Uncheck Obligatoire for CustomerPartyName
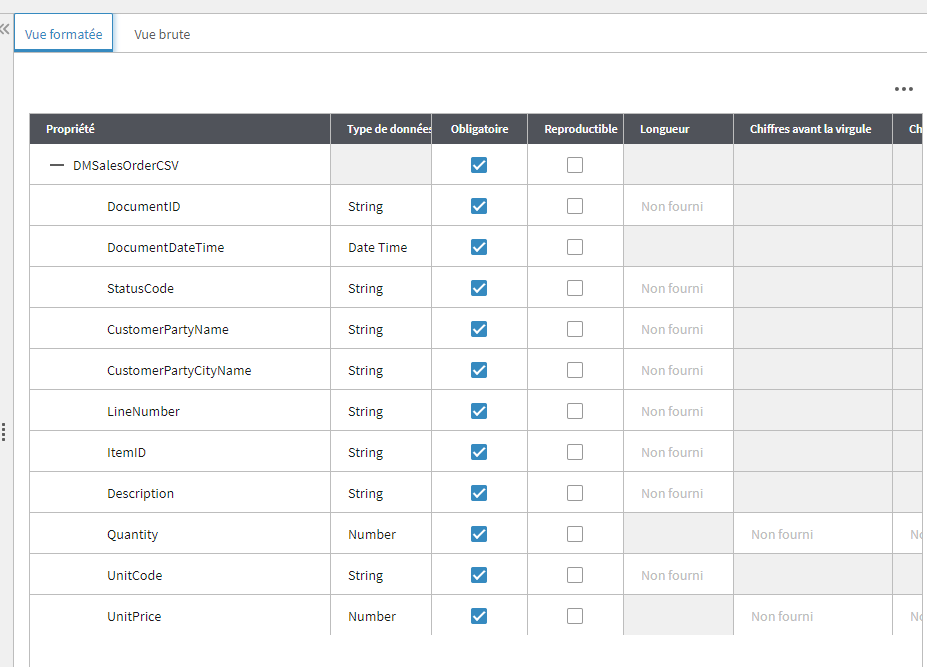The image size is (927, 667). point(479,329)
